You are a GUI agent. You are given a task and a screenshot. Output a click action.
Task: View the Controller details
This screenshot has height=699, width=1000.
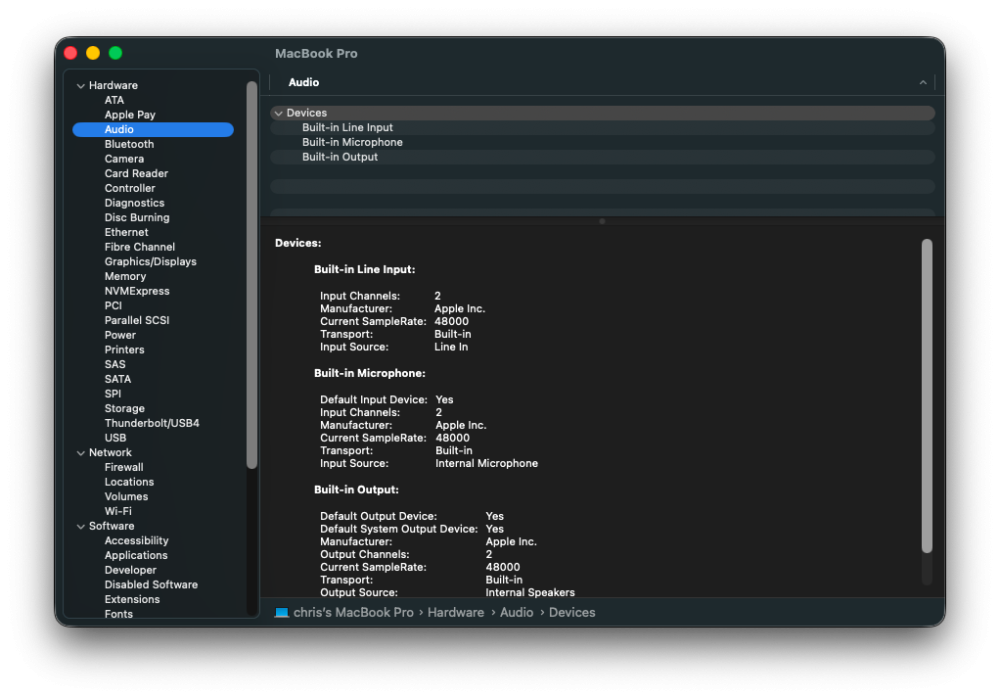[x=130, y=188]
